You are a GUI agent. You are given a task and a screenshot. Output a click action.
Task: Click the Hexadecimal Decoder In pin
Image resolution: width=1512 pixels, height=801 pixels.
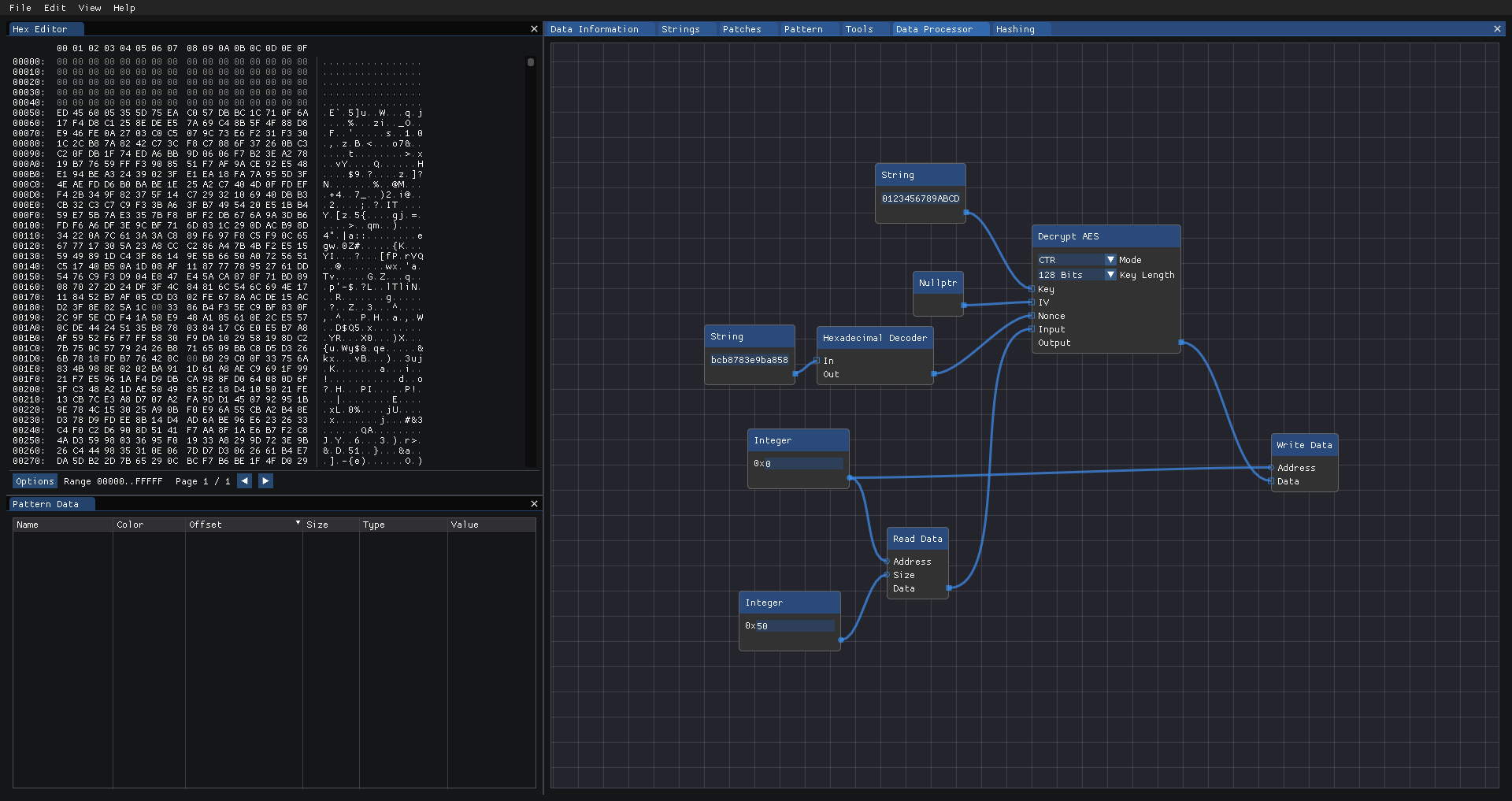(x=817, y=361)
